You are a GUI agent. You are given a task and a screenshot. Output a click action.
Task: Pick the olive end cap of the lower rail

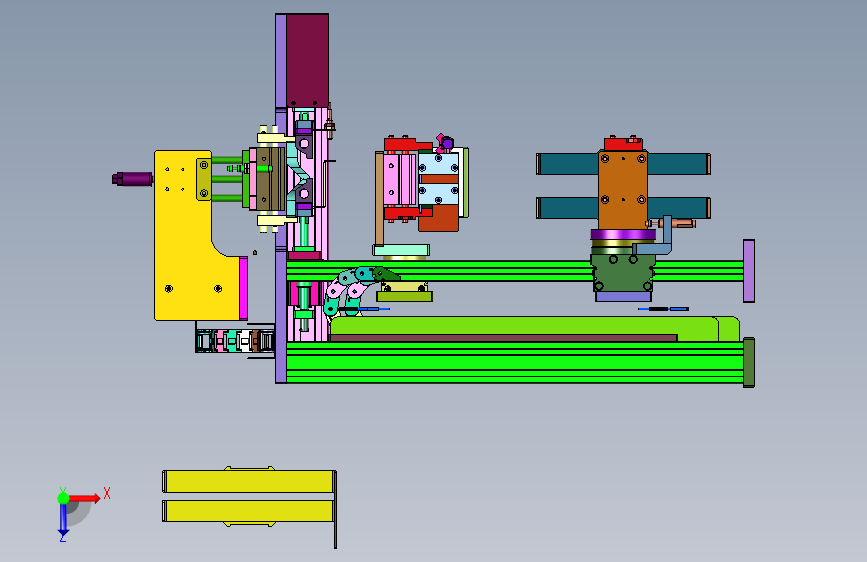749,362
